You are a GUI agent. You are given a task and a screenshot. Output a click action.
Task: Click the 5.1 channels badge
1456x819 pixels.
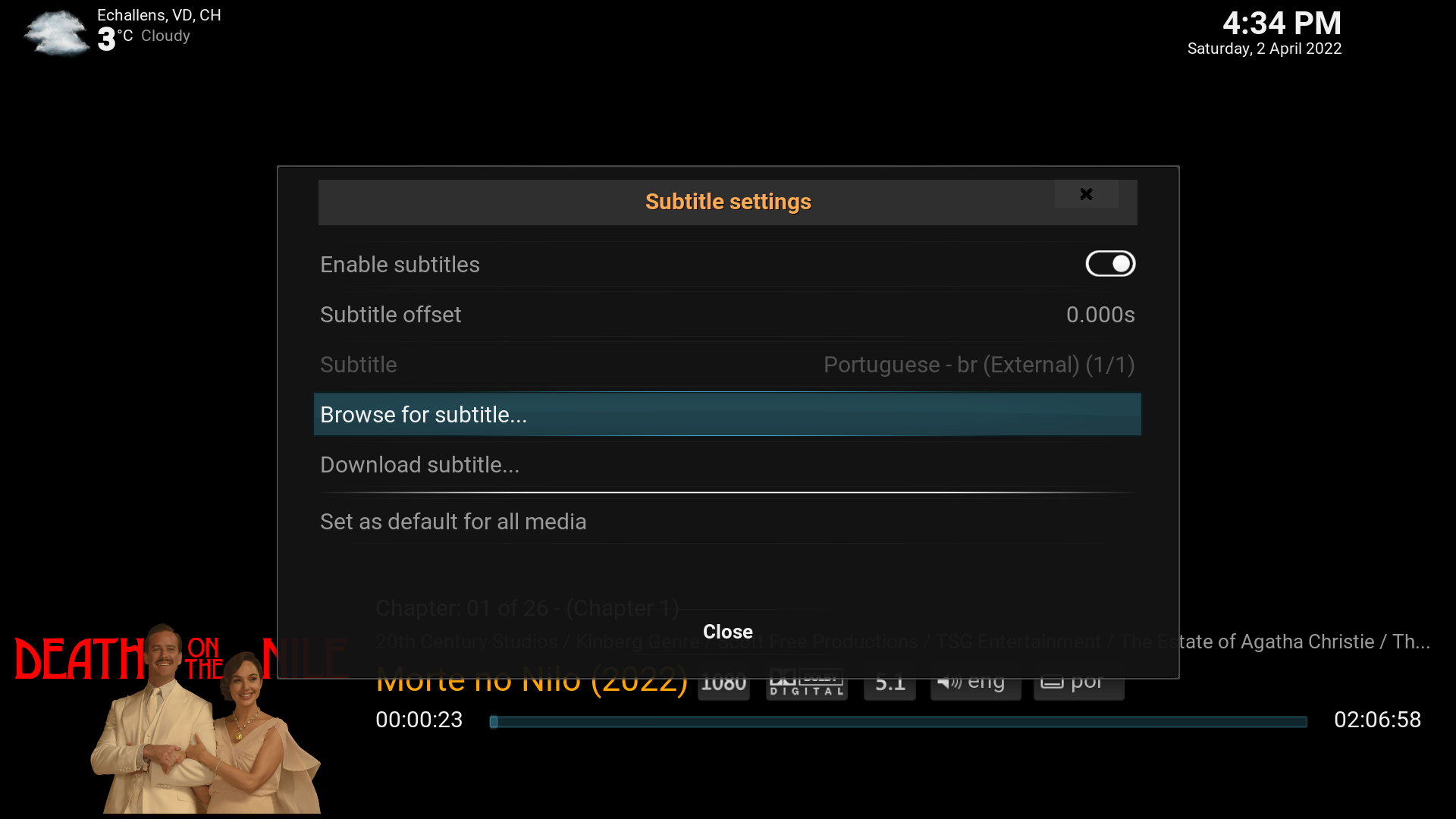pos(890,684)
